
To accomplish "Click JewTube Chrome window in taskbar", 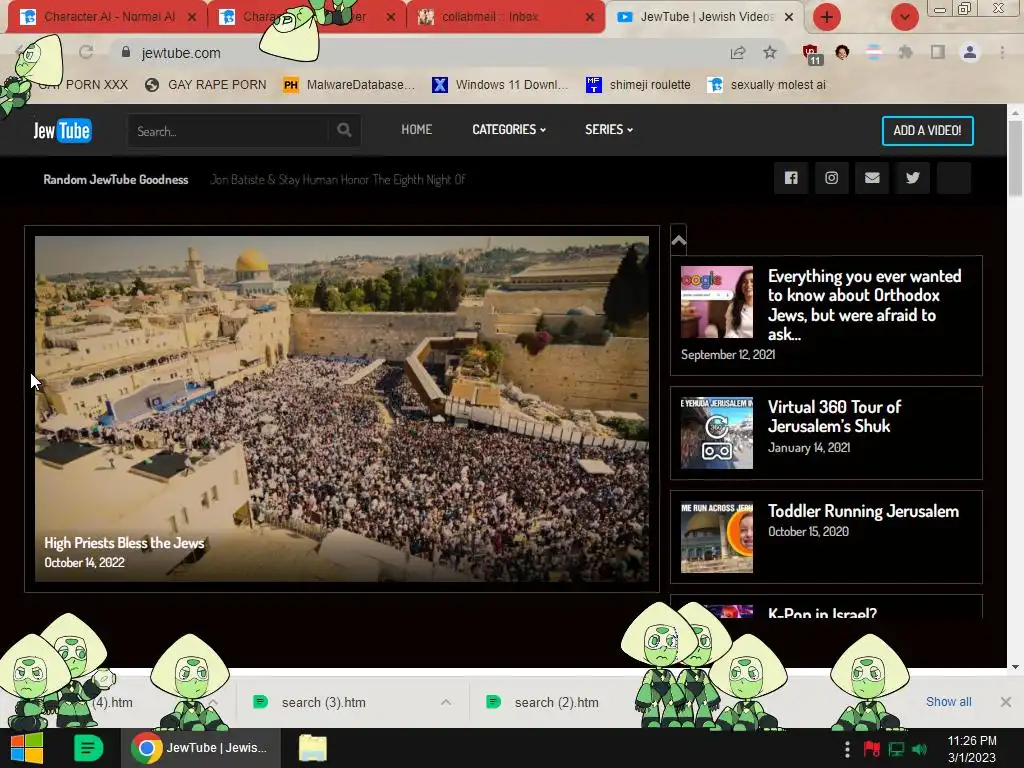I will pyautogui.click(x=200, y=748).
